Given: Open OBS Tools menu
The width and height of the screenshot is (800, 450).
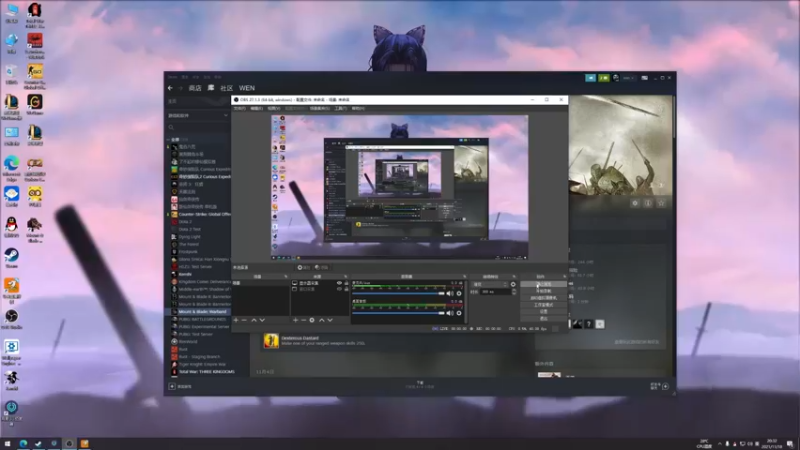Looking at the screenshot, I should pyautogui.click(x=340, y=109).
